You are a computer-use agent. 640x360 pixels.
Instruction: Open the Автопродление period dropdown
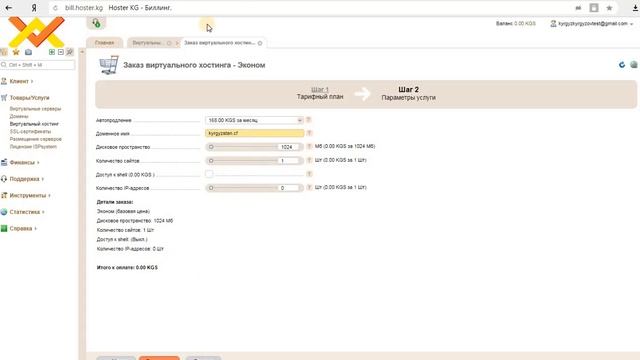(254, 120)
